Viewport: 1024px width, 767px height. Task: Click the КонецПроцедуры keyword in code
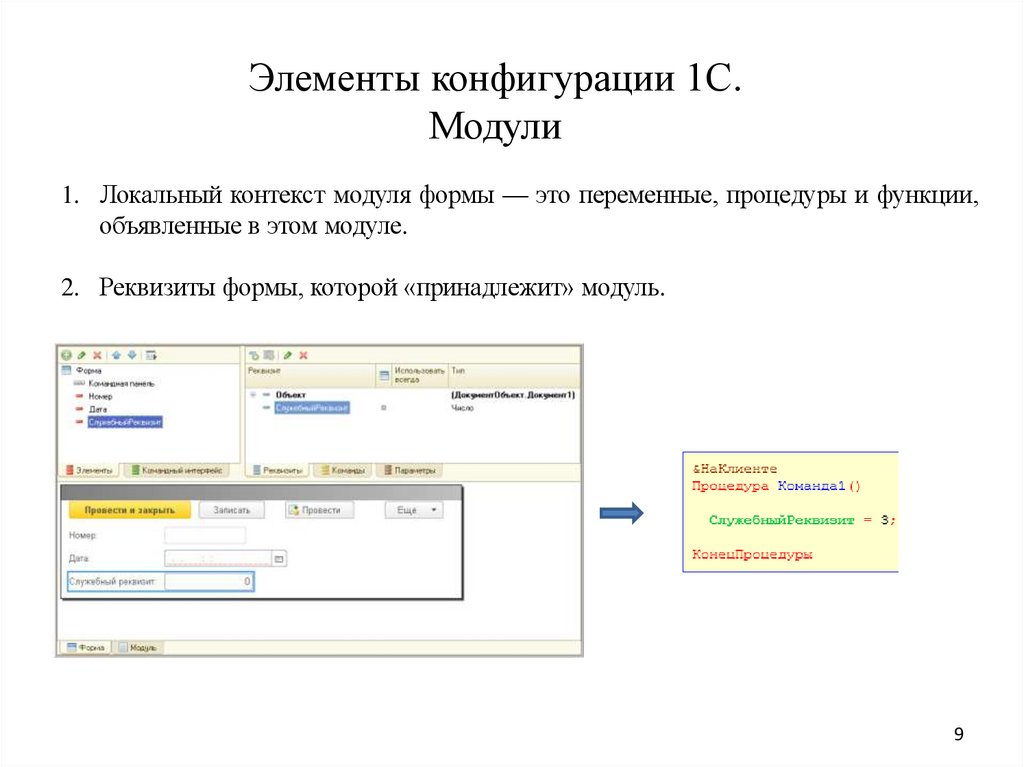tap(752, 555)
